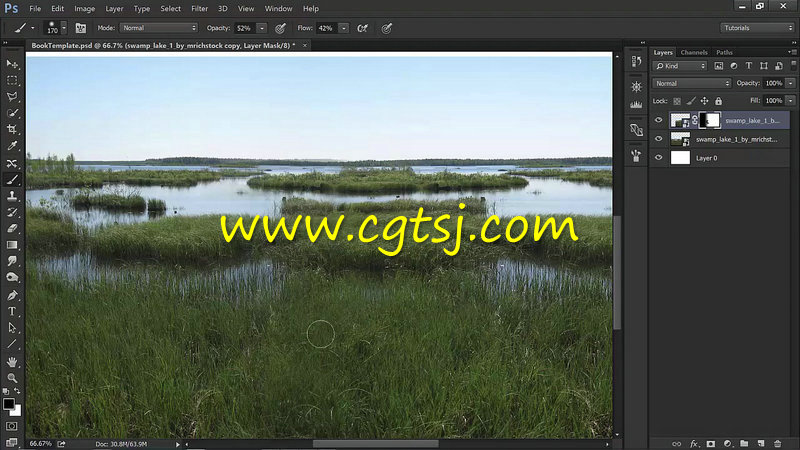
Task: Select the Line shape tool
Action: [12, 344]
